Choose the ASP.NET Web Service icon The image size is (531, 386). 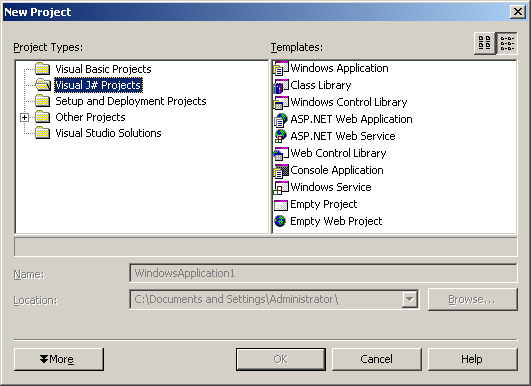tap(281, 136)
